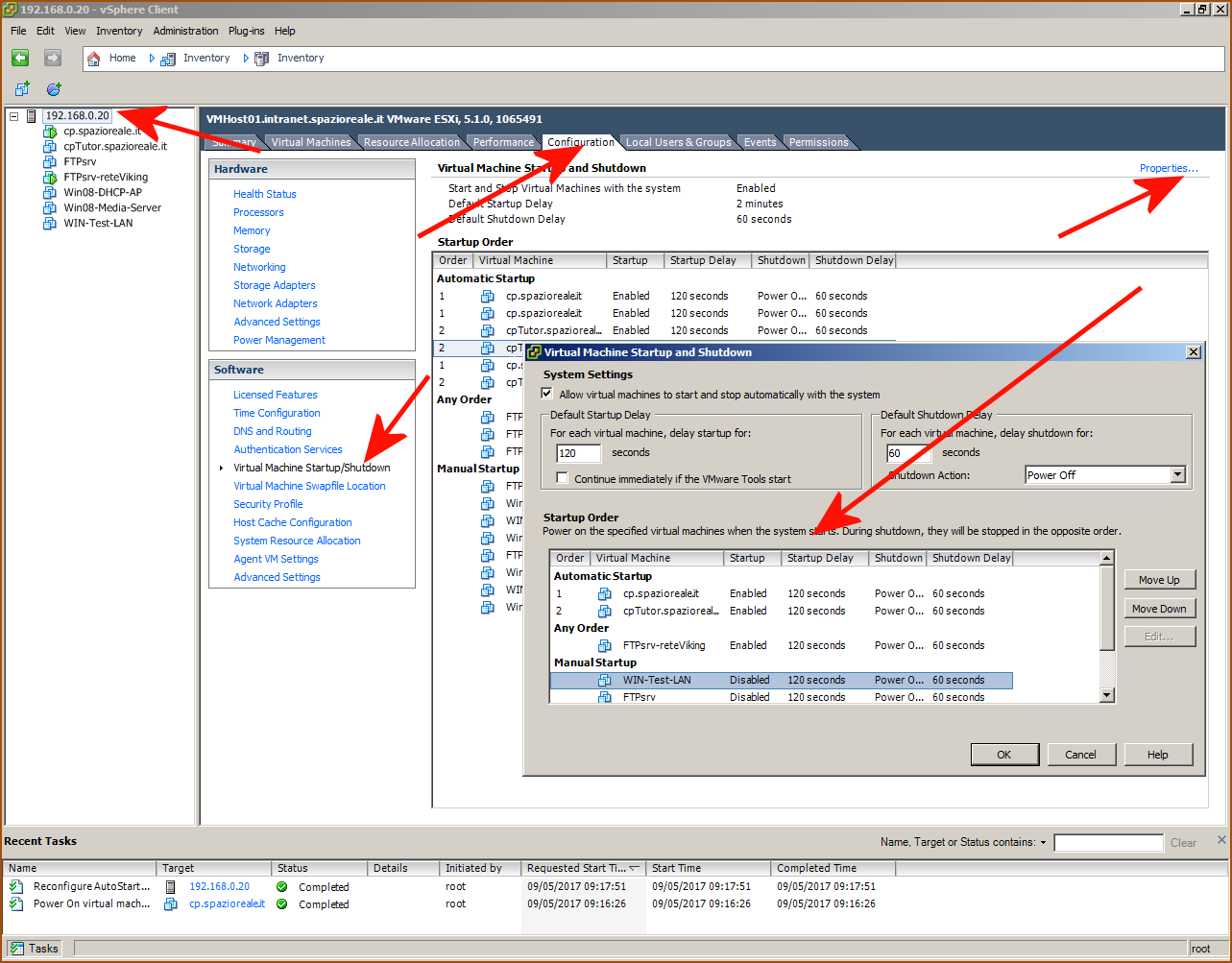This screenshot has height=963, width=1232.
Task: Click Cancel in the Startup and Shutdown dialog
Action: tap(1081, 755)
